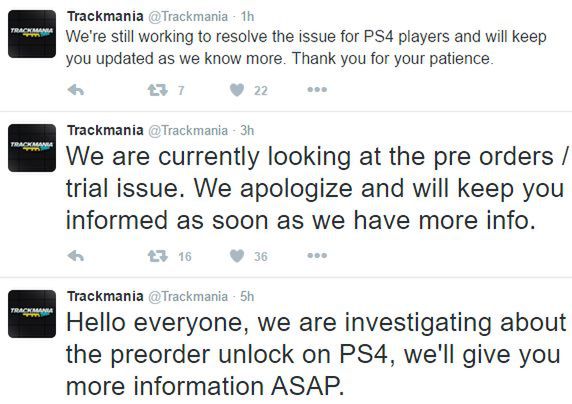The image size is (572, 404).
Task: Open Trackmania profile name on 5h tweet
Action: click(105, 296)
